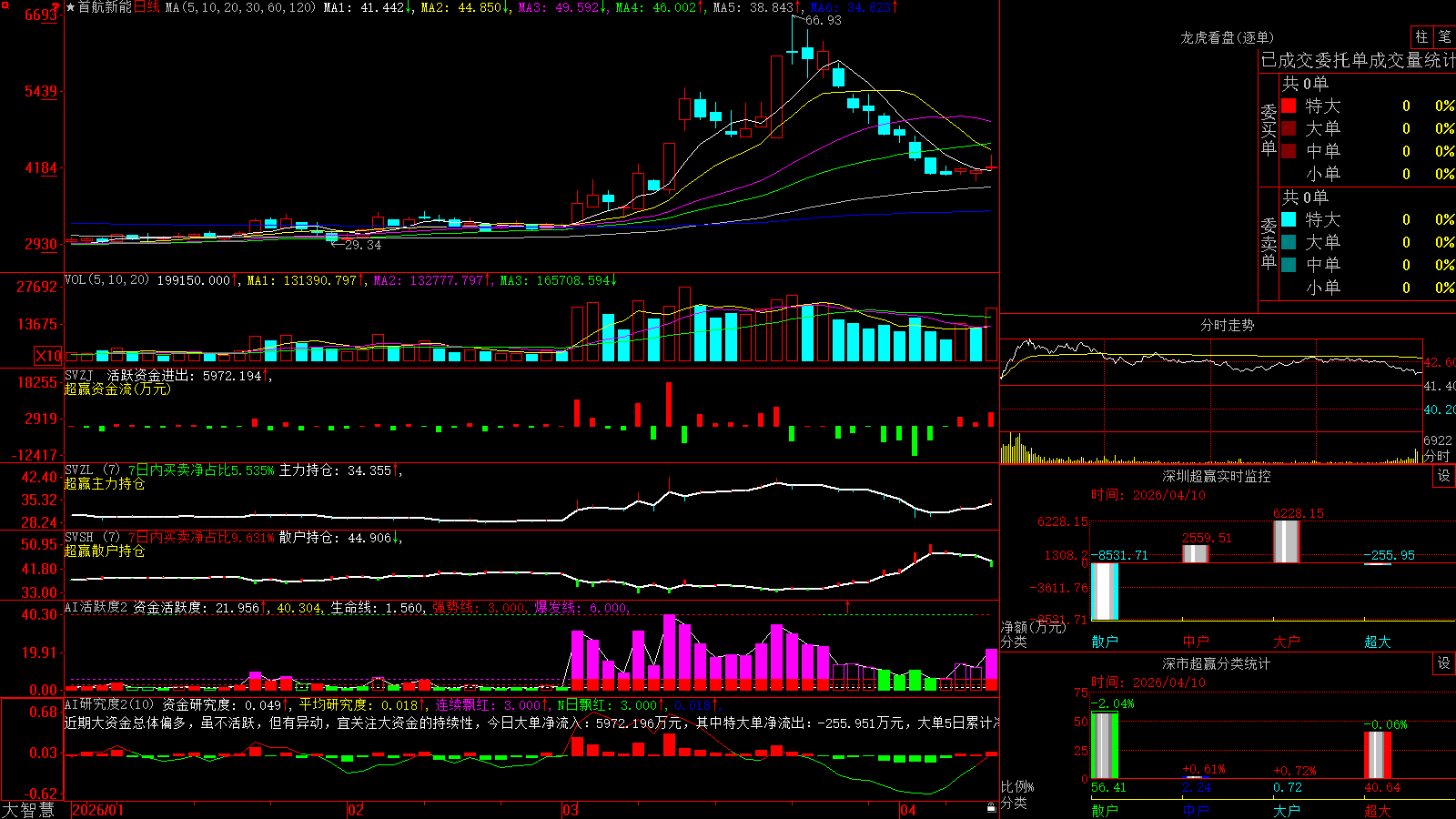Jump to the 03 month marker
This screenshot has width=1456, height=819.
[571, 810]
